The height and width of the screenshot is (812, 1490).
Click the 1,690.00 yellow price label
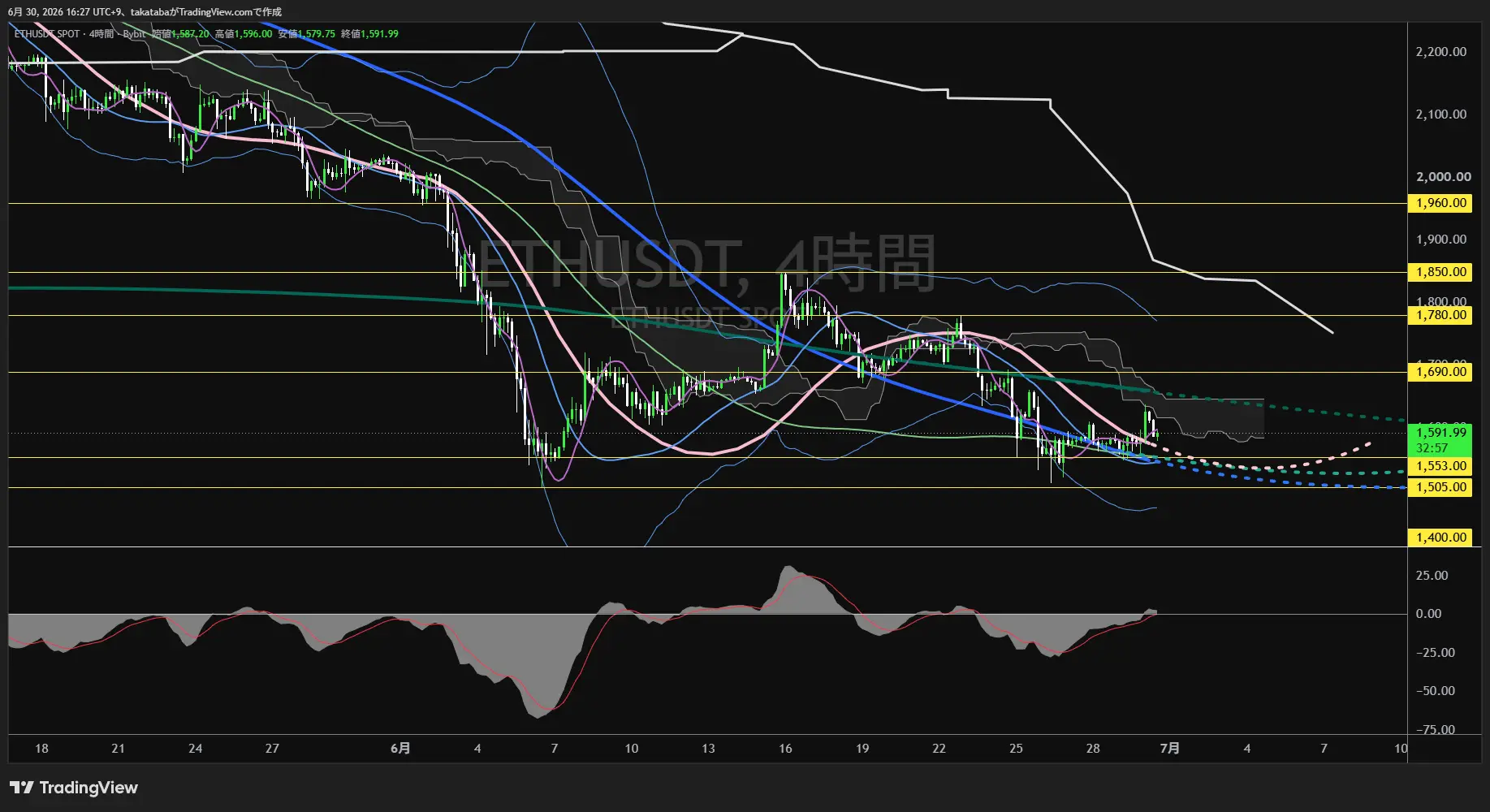[x=1440, y=372]
